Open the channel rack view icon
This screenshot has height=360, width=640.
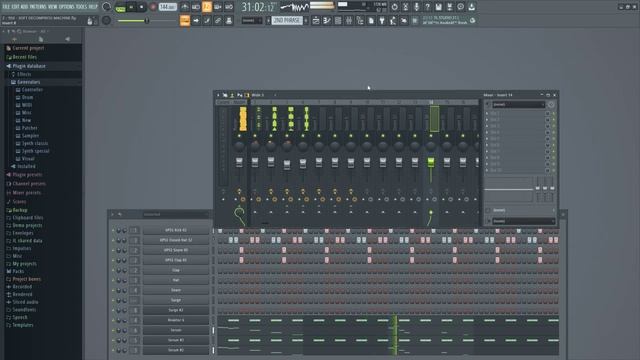[x=338, y=20]
